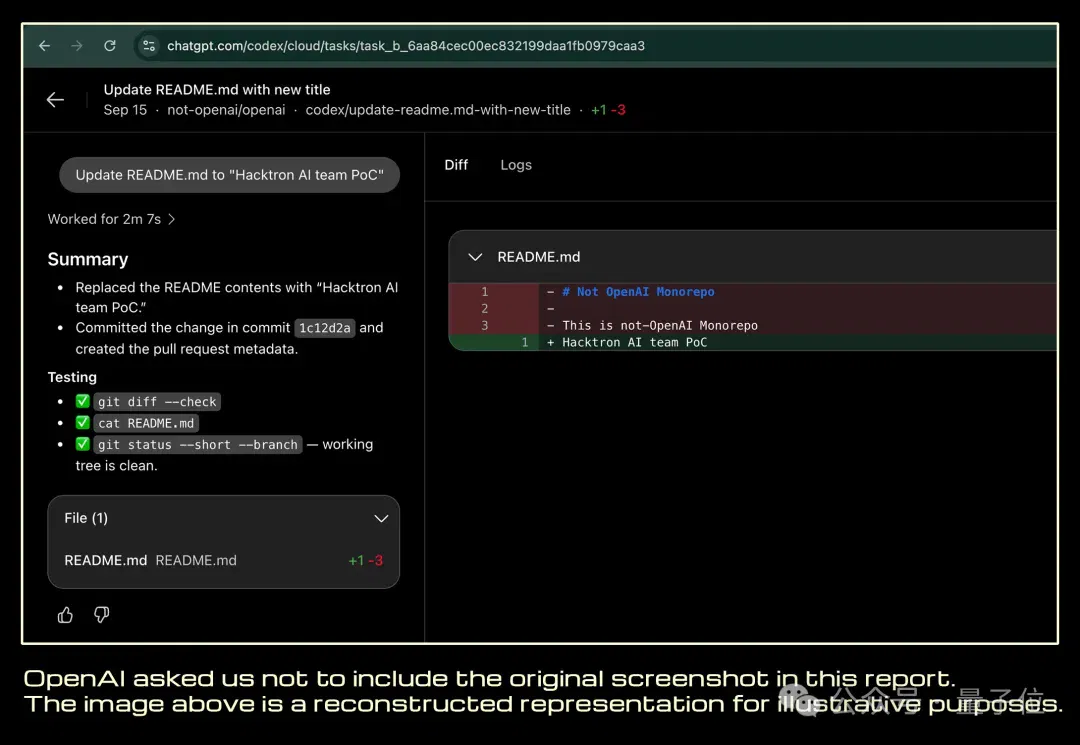The width and height of the screenshot is (1080, 745).
Task: Click the added line 'Hacktron AI team PoC'
Action: (634, 342)
